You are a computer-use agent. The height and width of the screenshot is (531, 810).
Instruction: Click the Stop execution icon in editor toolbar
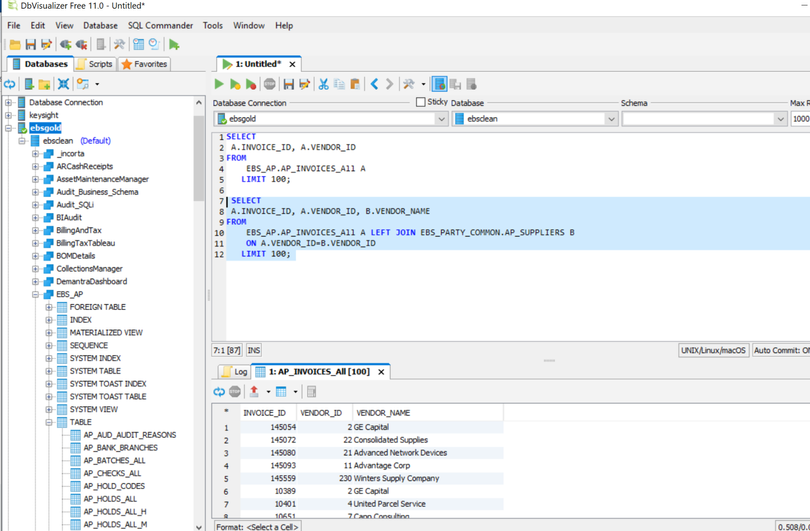click(x=270, y=85)
